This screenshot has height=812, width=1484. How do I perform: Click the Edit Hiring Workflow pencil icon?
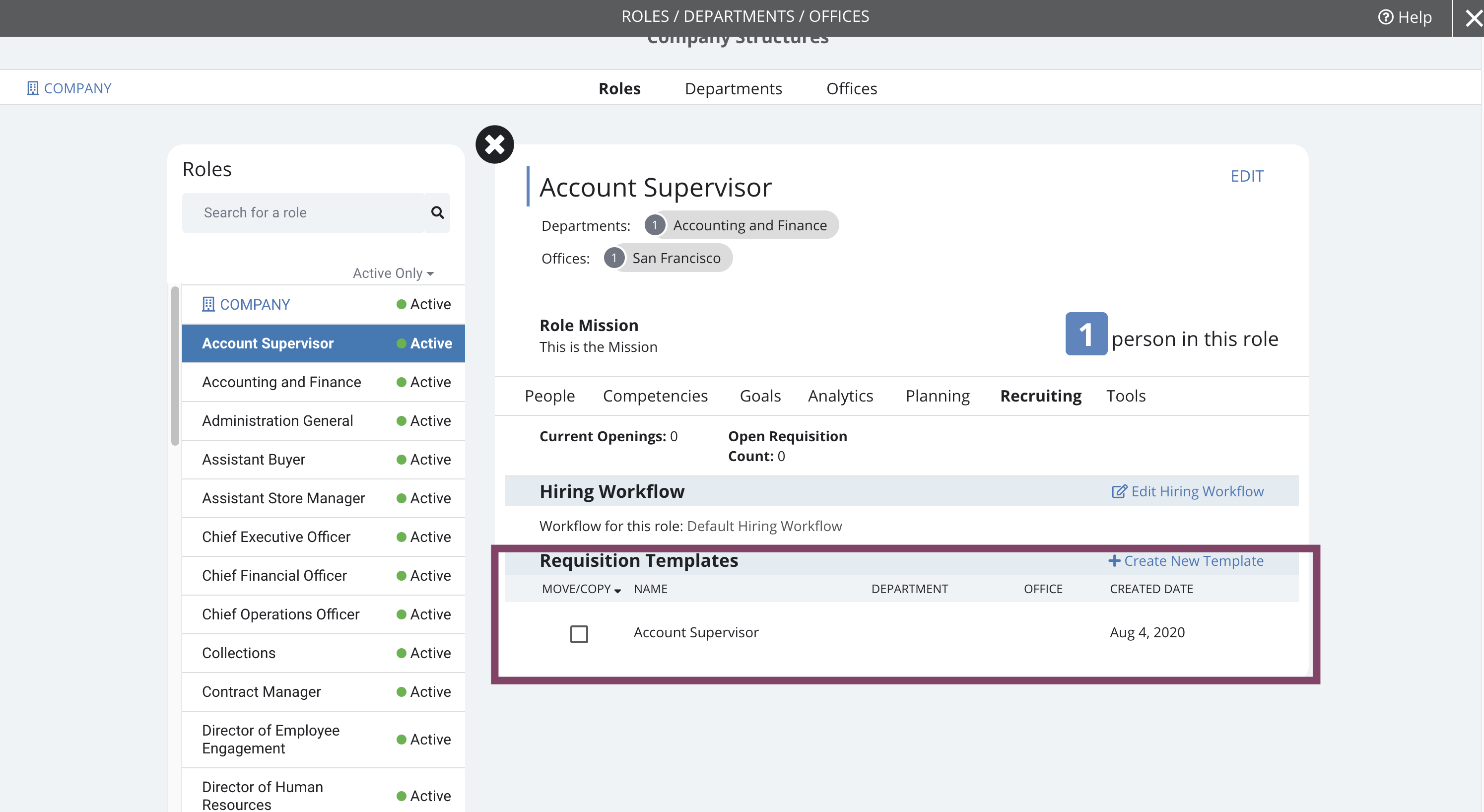click(1119, 491)
